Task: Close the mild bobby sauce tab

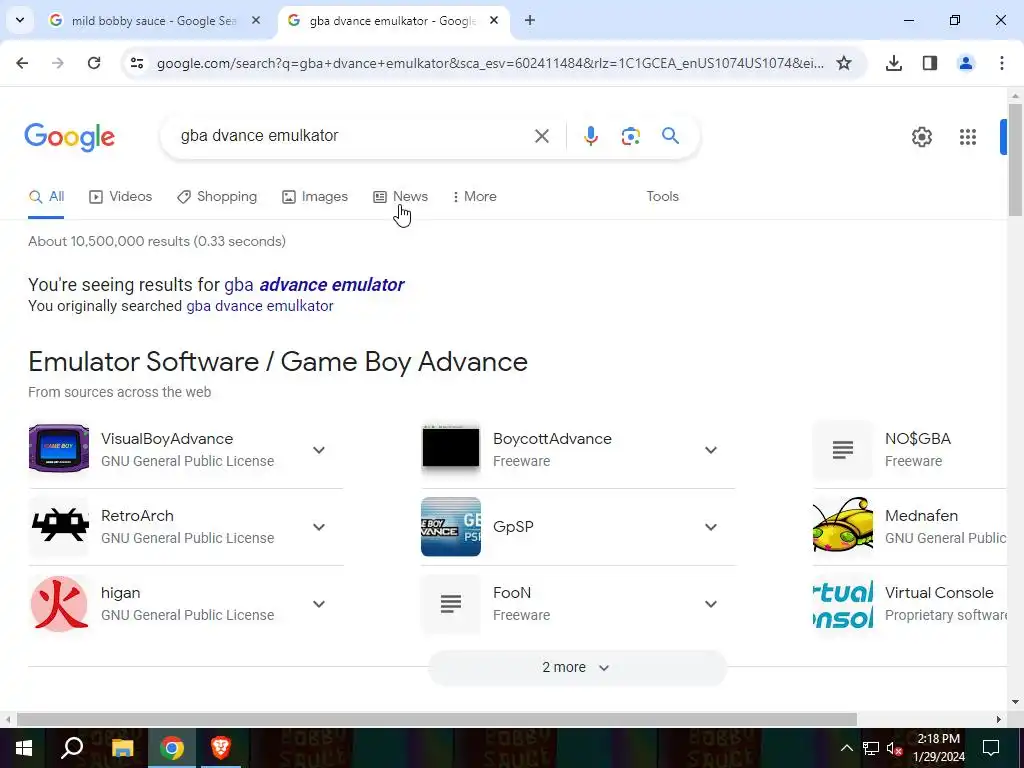Action: (x=256, y=20)
